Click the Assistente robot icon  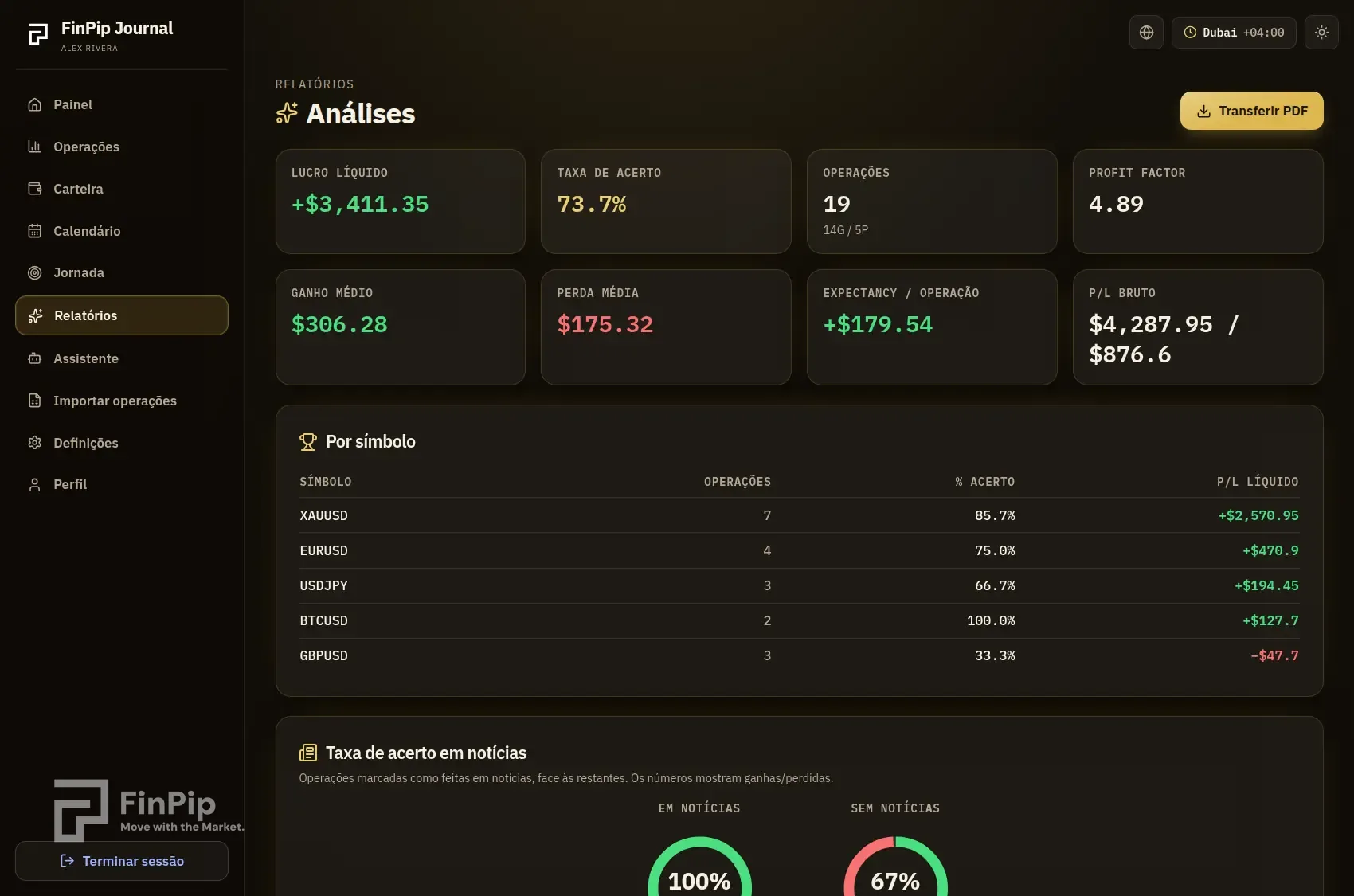click(x=35, y=358)
